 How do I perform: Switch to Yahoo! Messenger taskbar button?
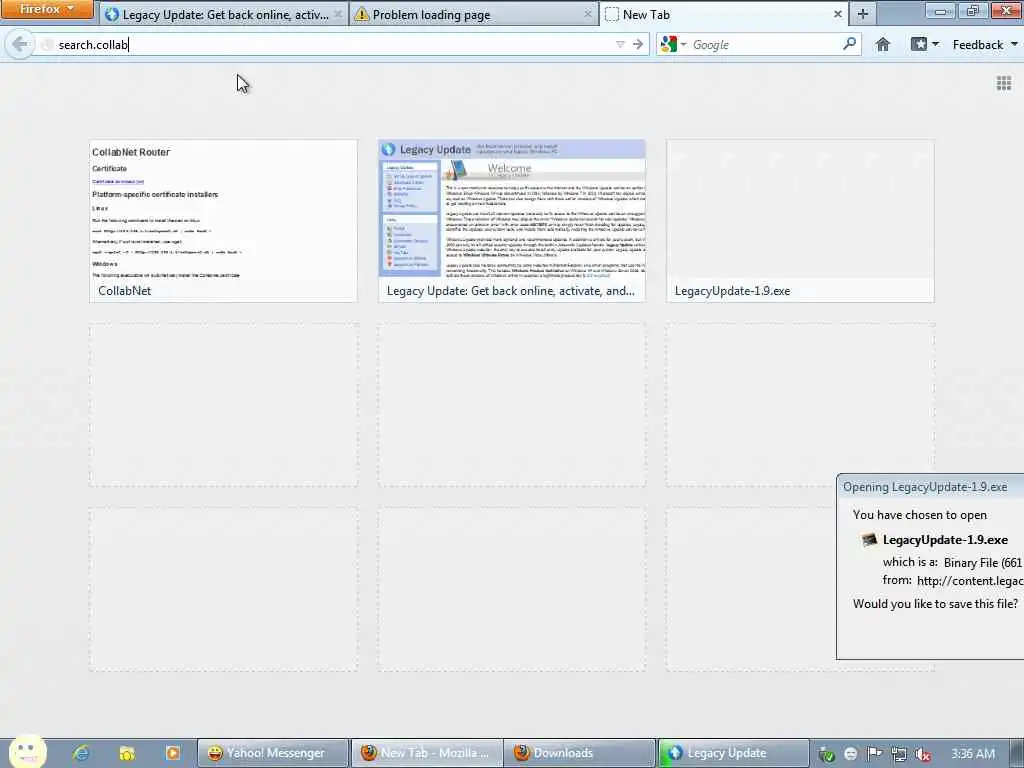(273, 753)
